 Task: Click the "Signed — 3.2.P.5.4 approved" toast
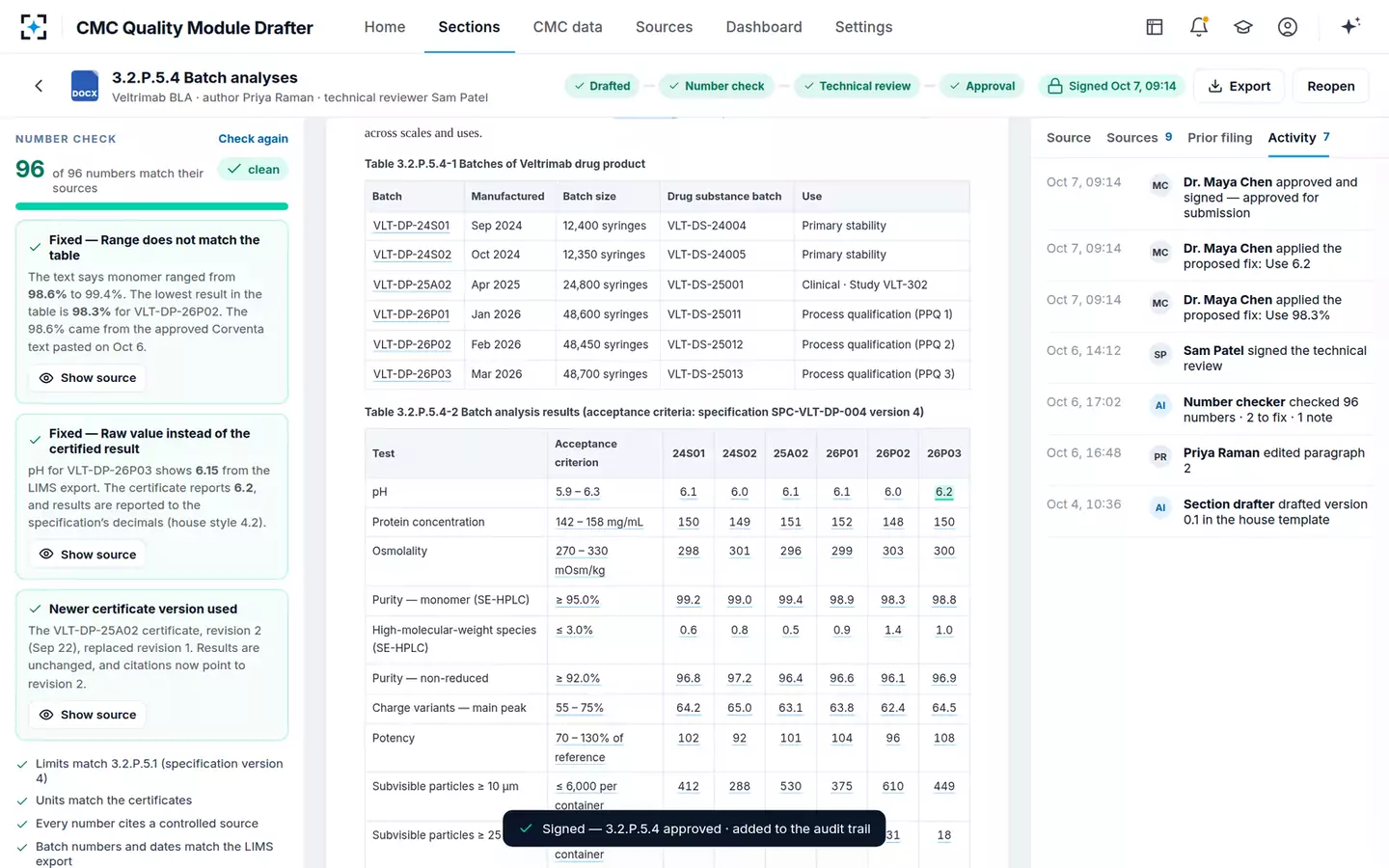tap(694, 828)
